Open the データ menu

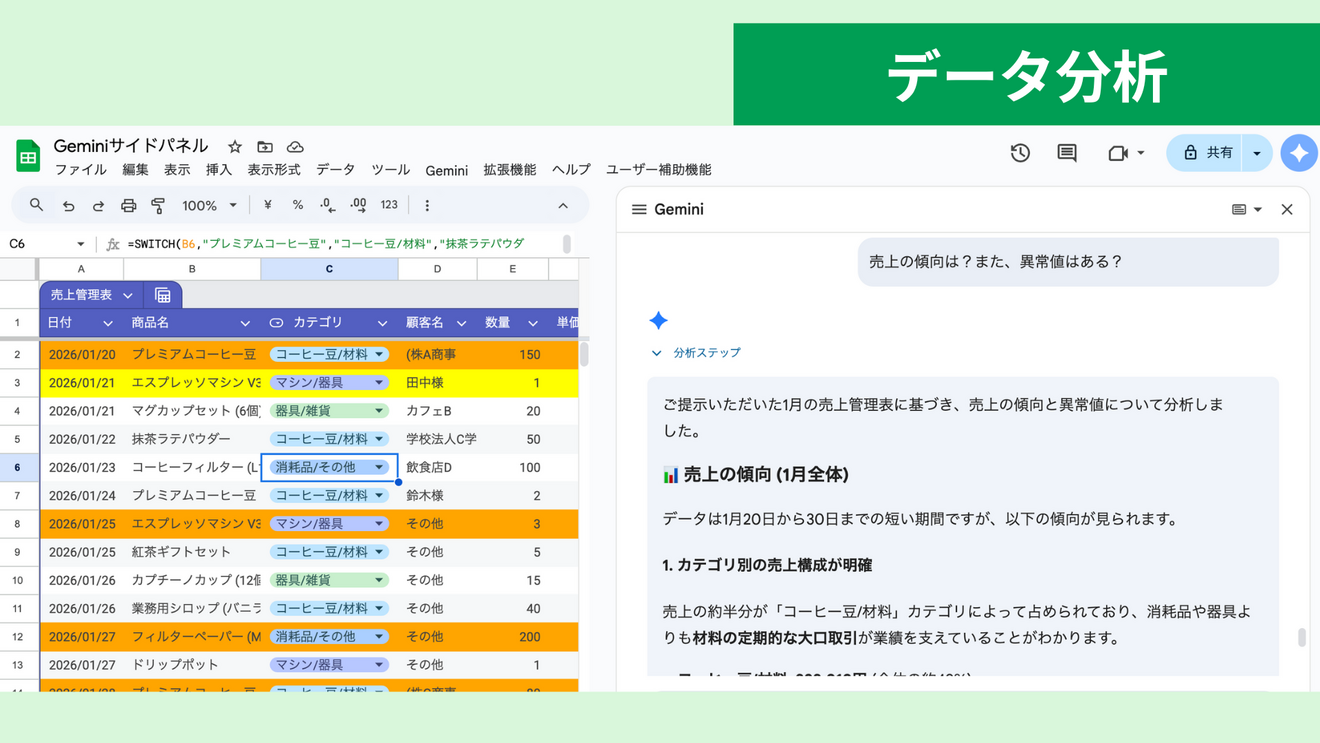point(336,170)
